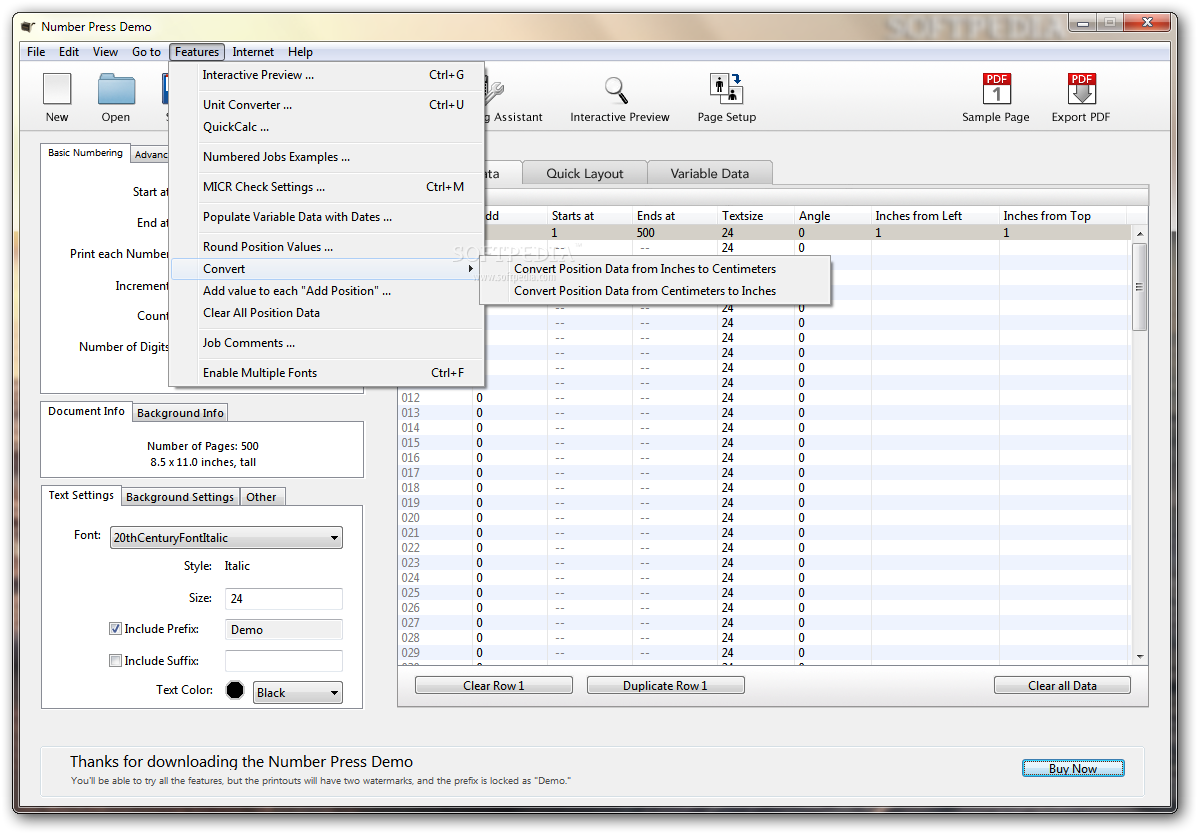Viewport: 1198px width, 834px height.
Task: Select Convert Position Data Centimeters to Inches
Action: point(657,291)
